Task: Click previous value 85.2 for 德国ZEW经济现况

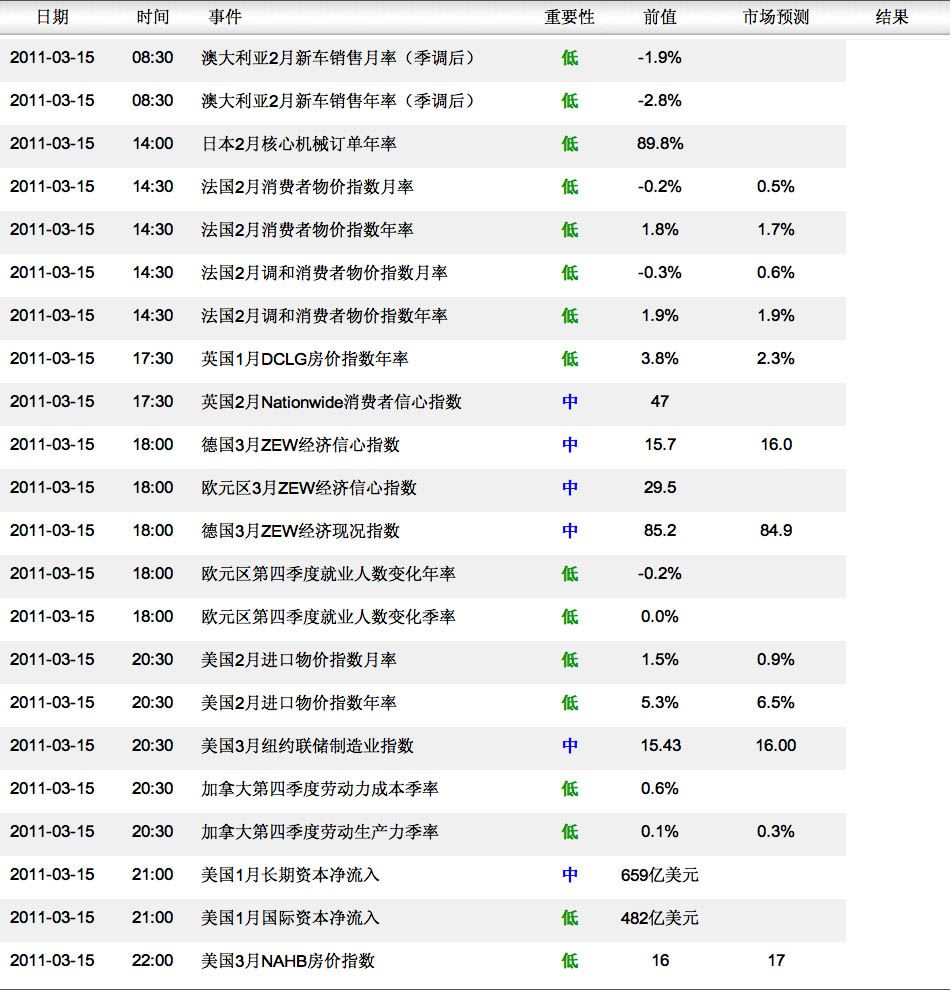Action: 659,531
